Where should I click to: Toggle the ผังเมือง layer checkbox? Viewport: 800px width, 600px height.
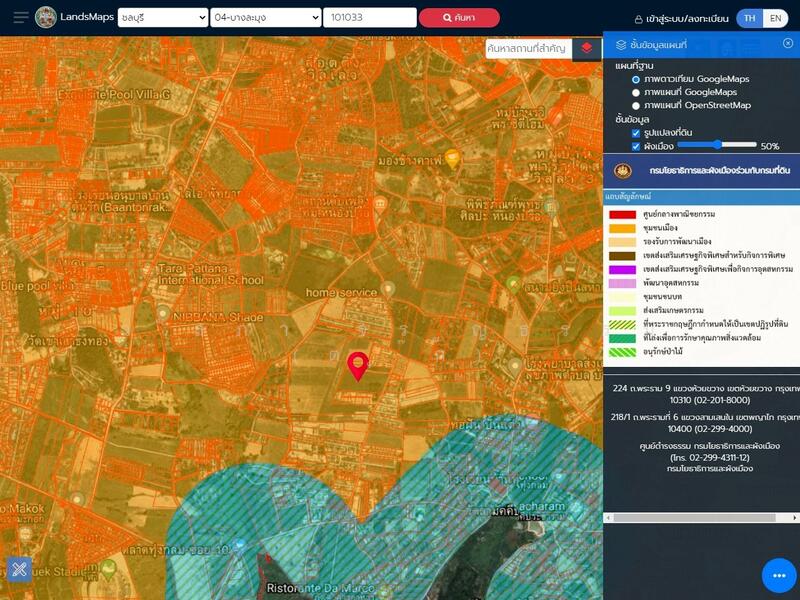[636, 146]
